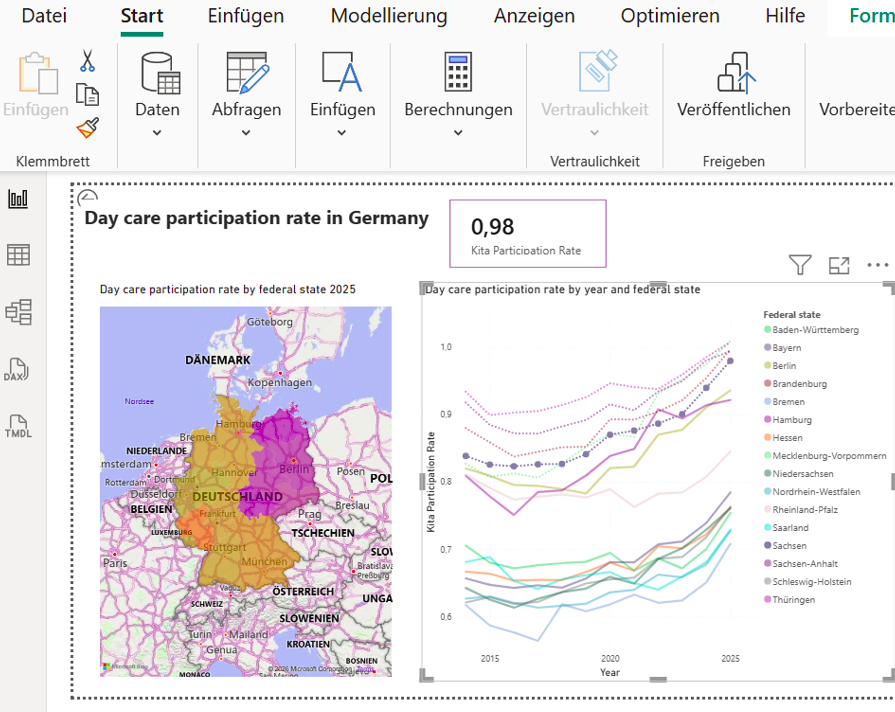Select the Format Painter brush icon
This screenshot has width=895, height=712.
(87, 128)
